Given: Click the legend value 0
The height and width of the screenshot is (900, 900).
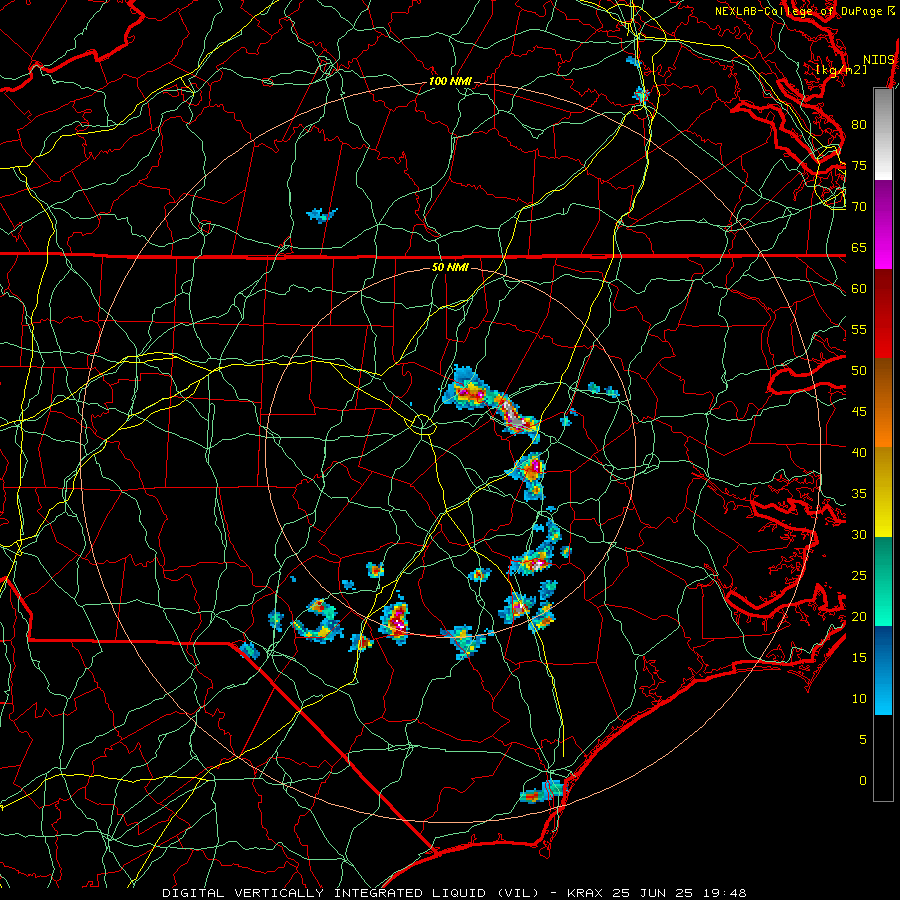Looking at the screenshot, I should (863, 781).
